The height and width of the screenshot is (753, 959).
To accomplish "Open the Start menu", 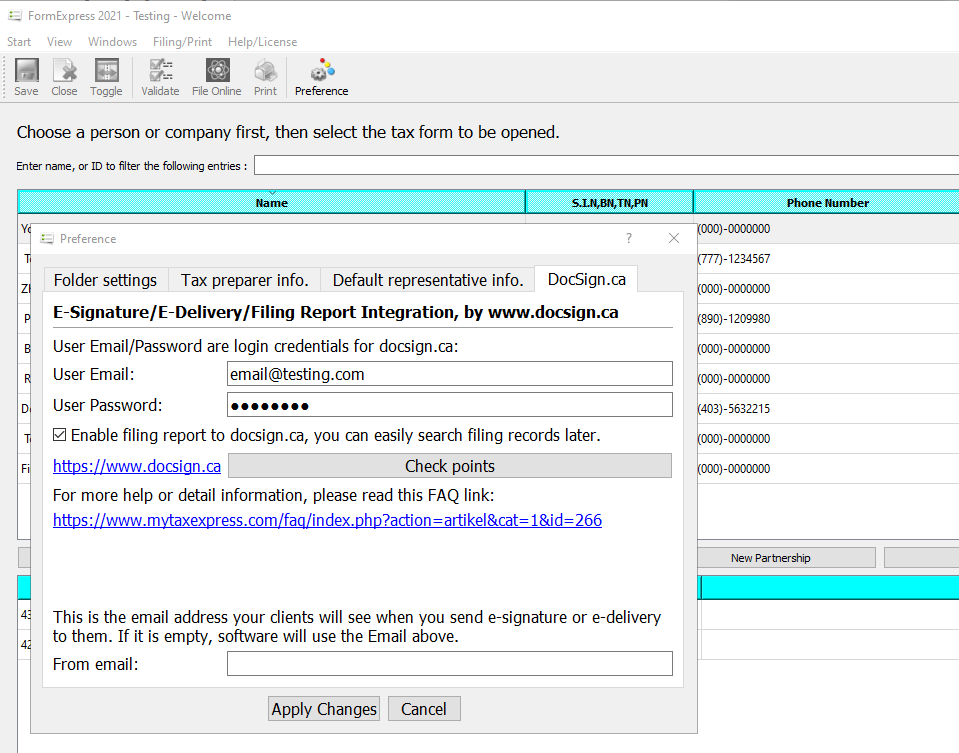I will (19, 42).
